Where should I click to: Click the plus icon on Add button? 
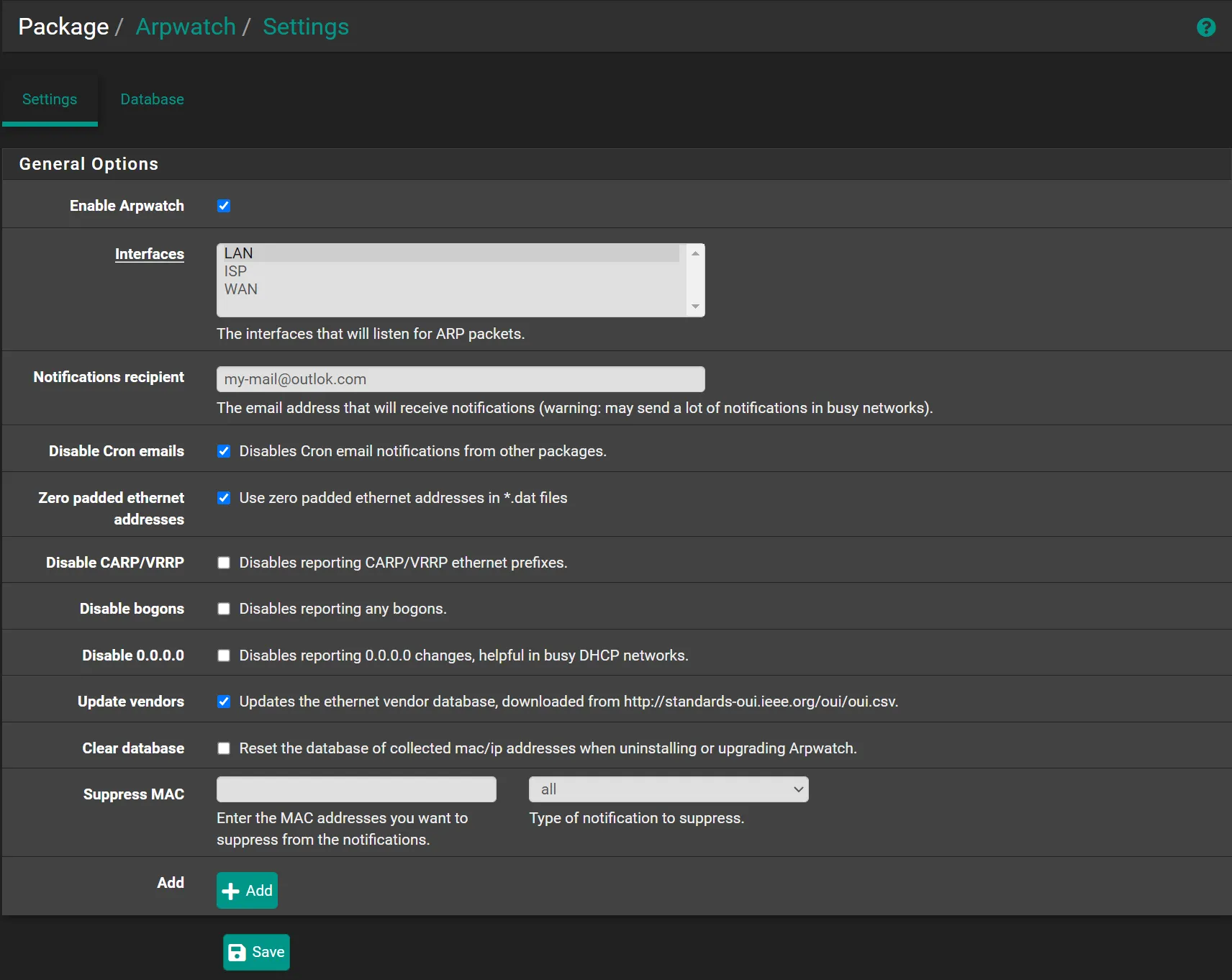point(230,890)
